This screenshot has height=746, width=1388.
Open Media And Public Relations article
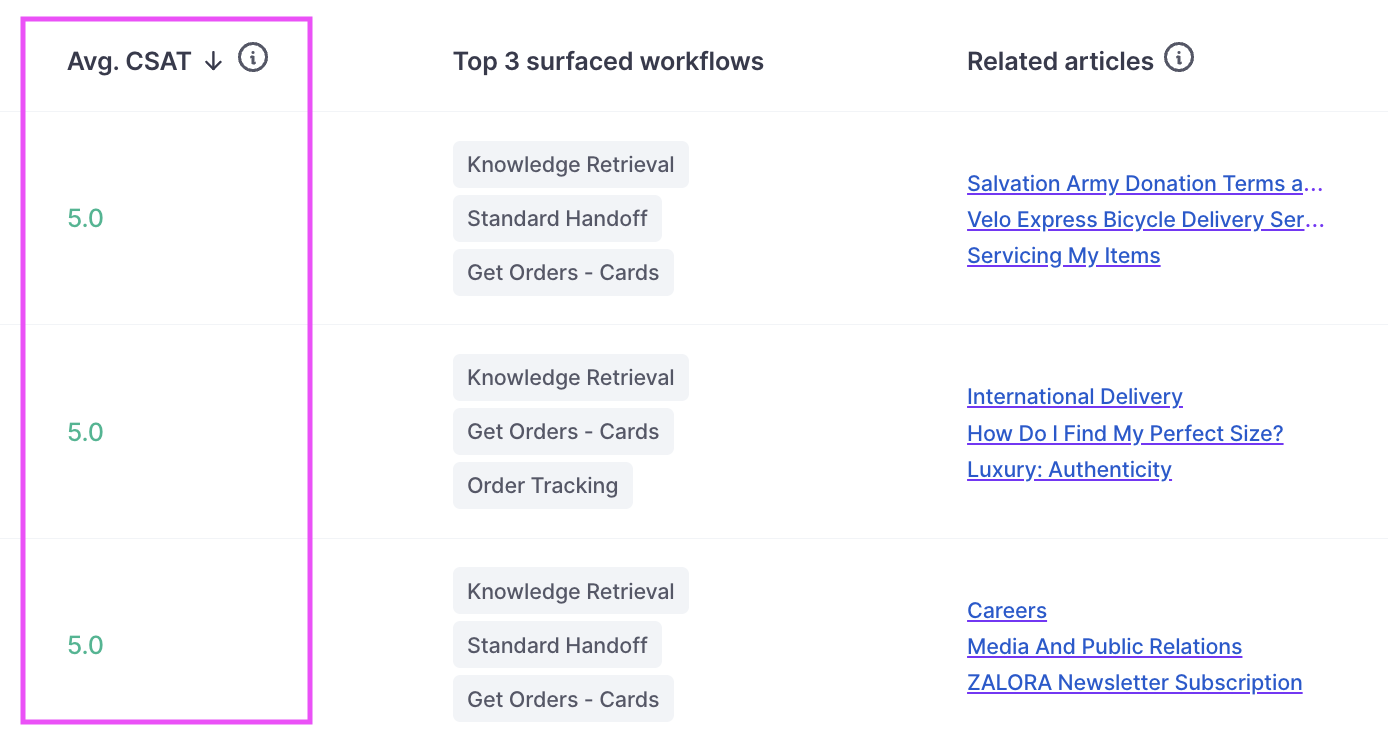click(x=1105, y=647)
